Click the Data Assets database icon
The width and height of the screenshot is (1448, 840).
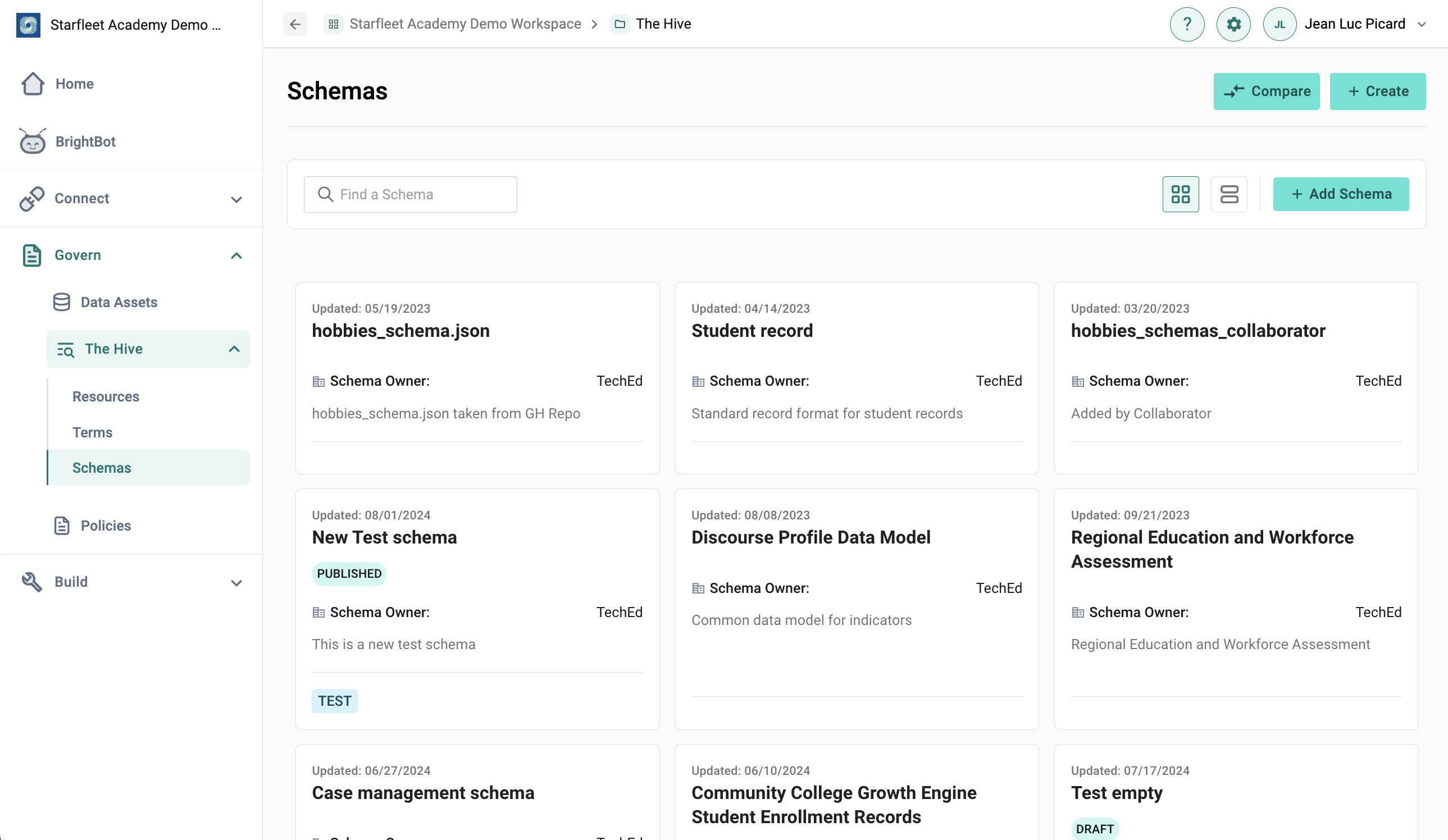pyautogui.click(x=61, y=302)
